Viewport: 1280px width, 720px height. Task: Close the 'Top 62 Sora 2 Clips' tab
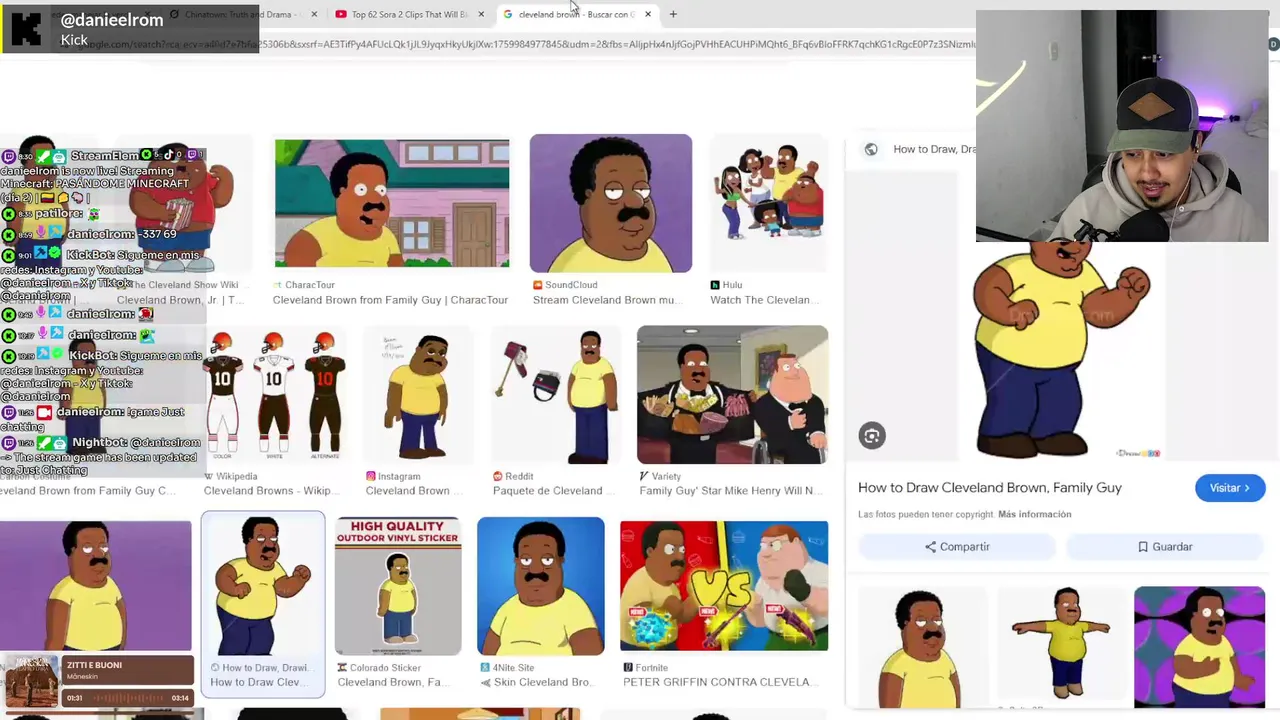point(481,14)
